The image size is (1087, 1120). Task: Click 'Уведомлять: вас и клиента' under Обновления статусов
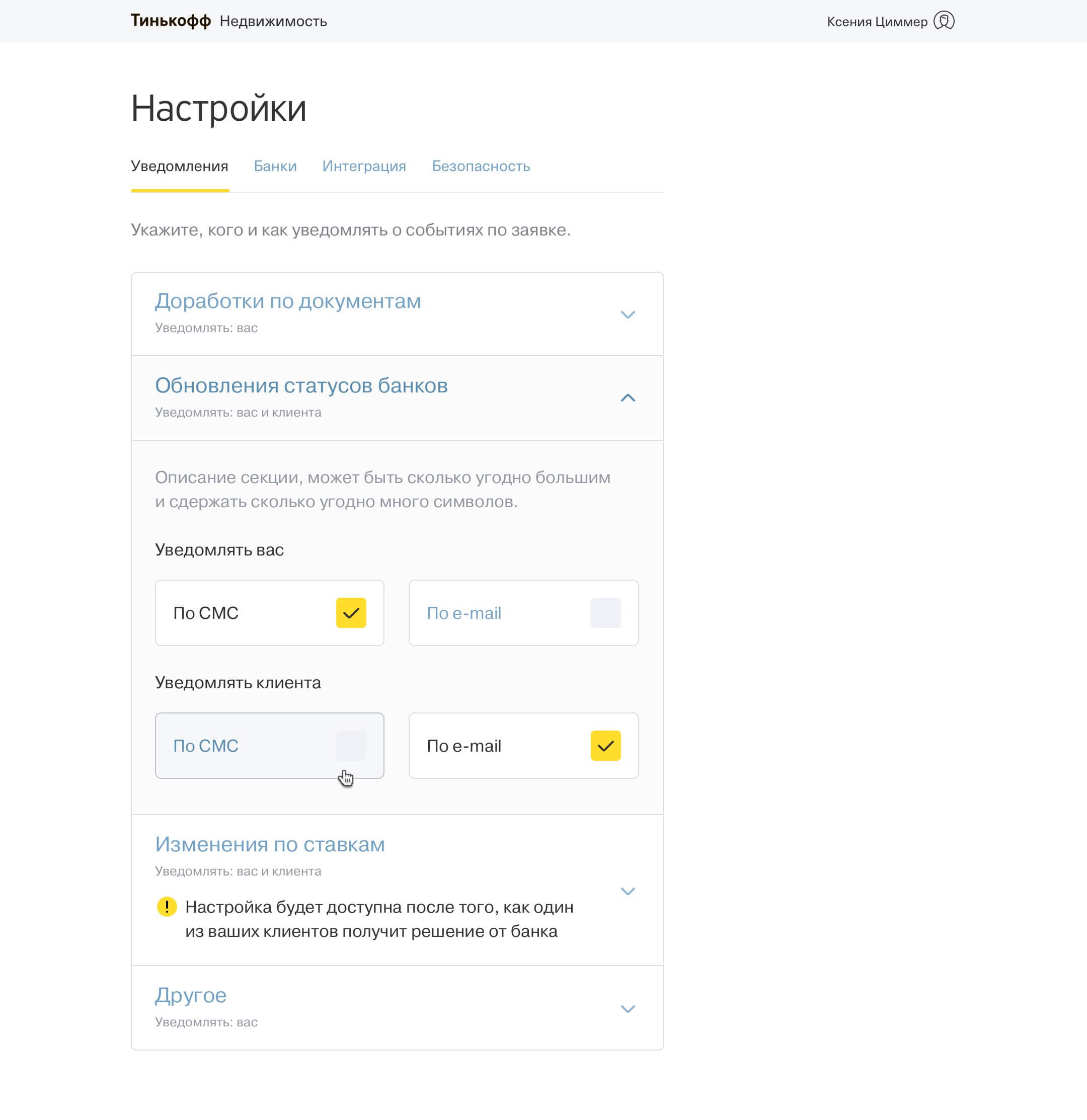(239, 413)
